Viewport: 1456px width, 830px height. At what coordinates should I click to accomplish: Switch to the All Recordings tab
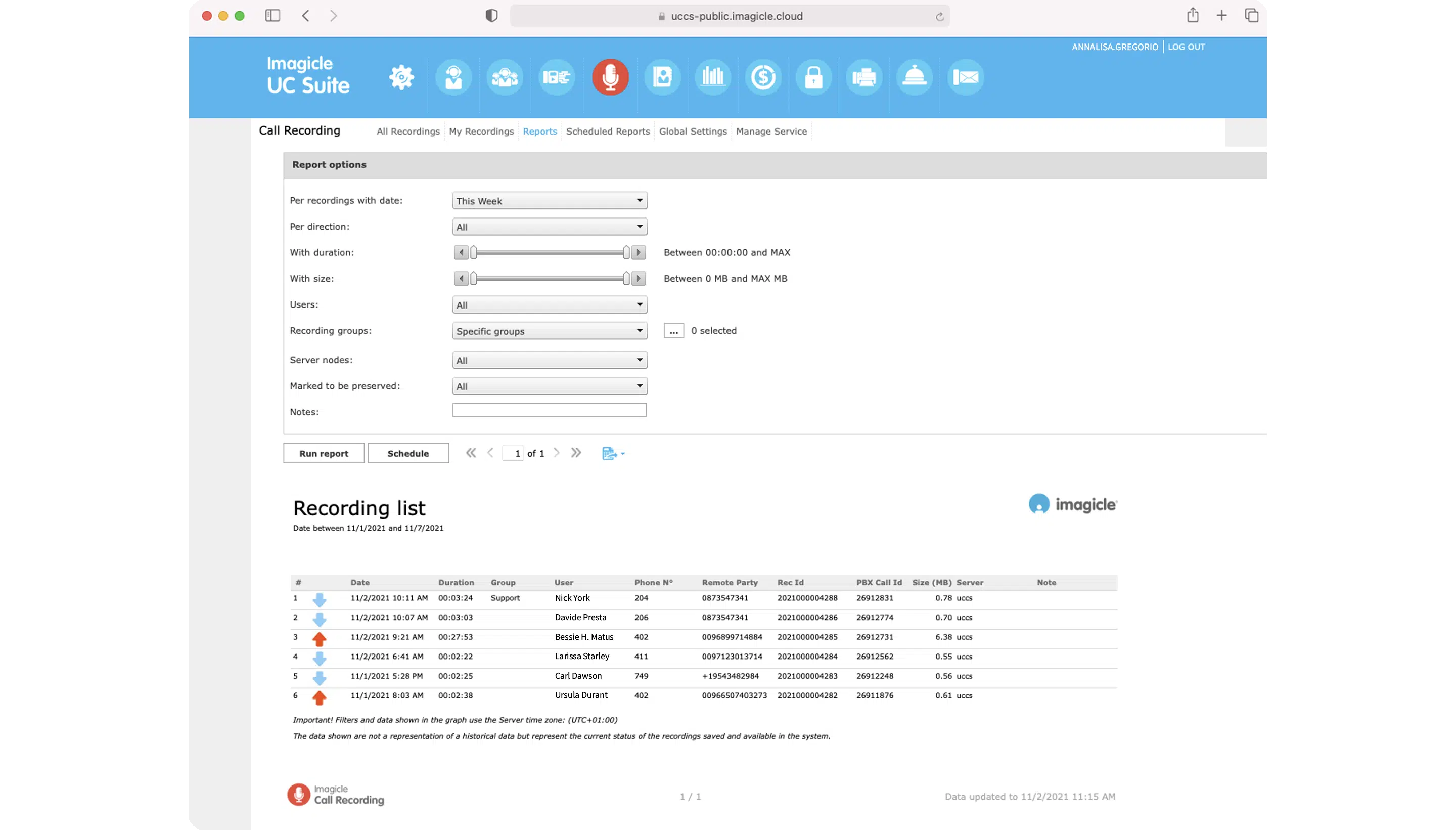[408, 131]
